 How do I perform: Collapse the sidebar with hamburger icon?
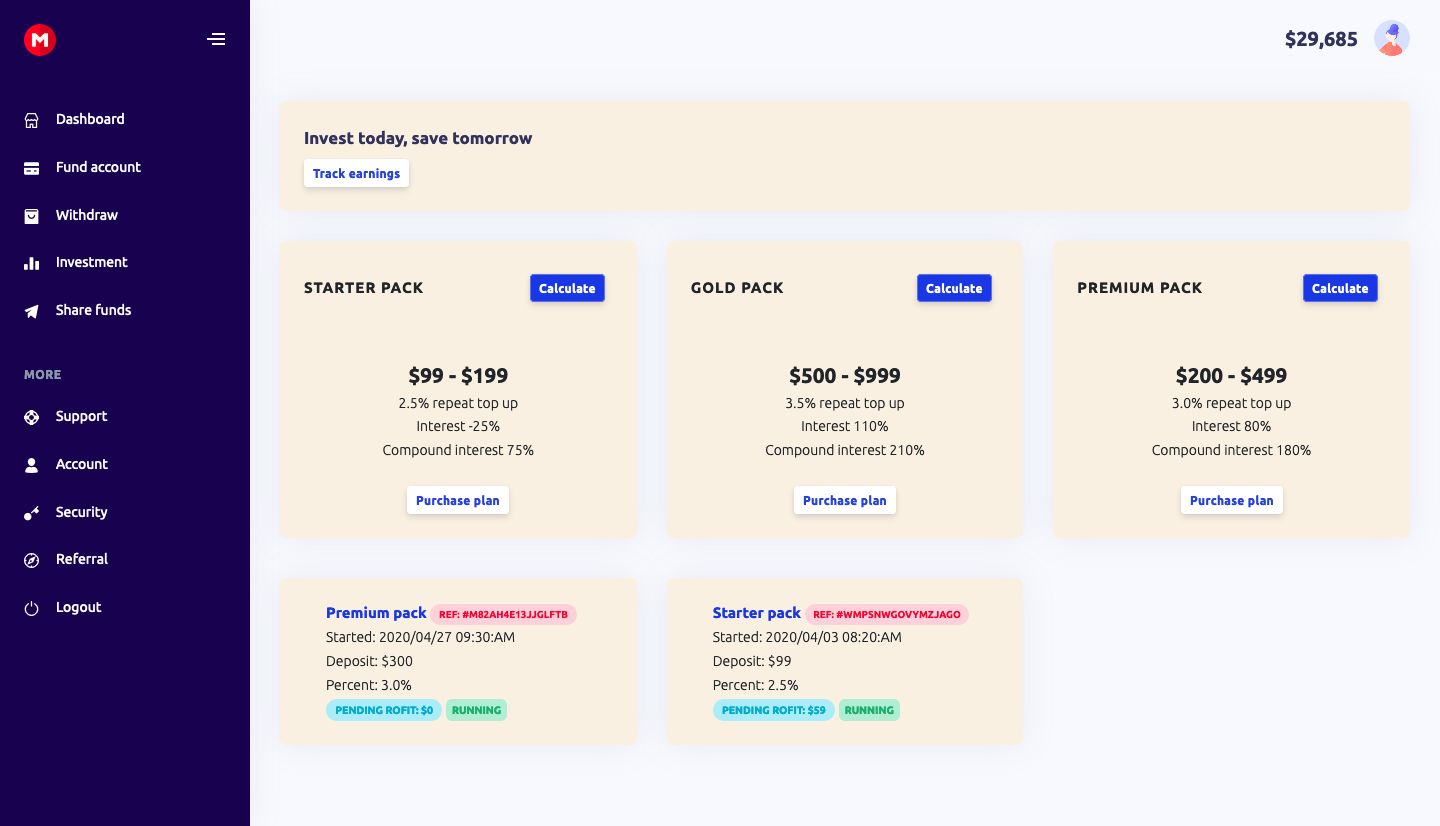point(216,40)
